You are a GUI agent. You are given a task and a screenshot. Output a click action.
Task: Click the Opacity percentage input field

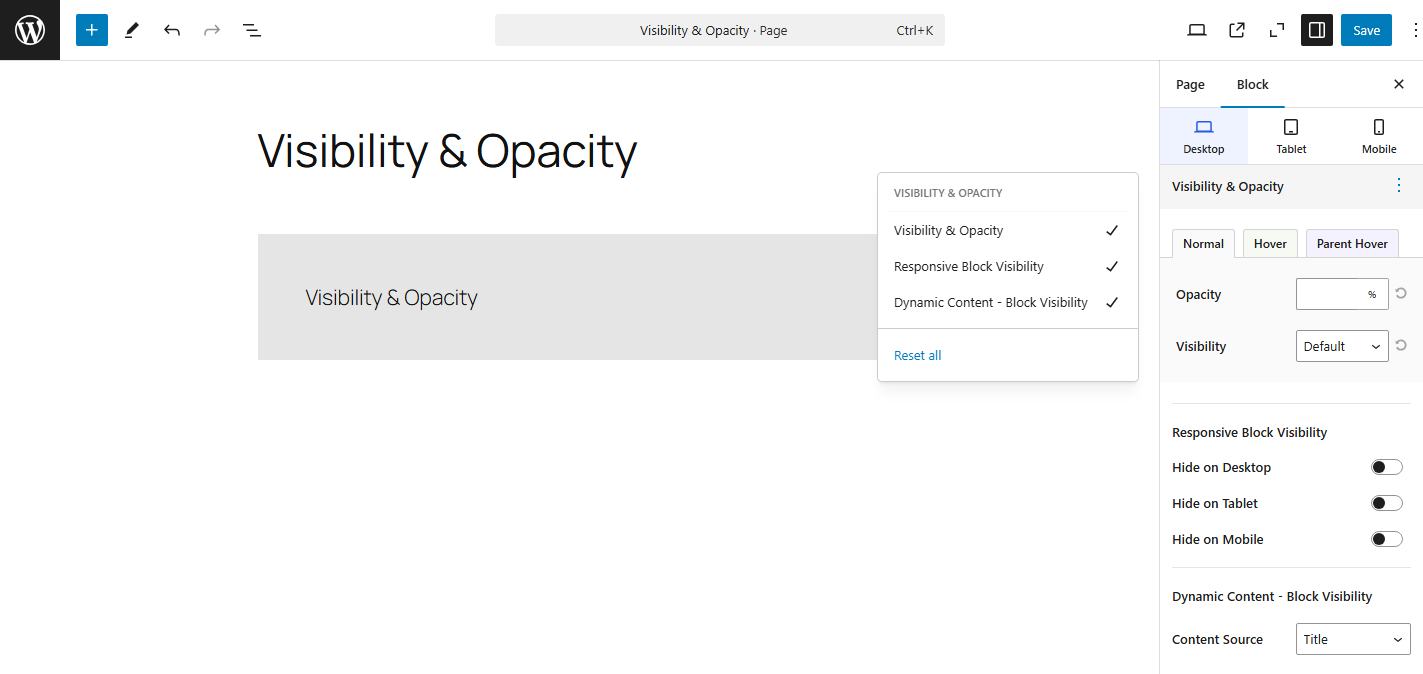tap(1331, 294)
